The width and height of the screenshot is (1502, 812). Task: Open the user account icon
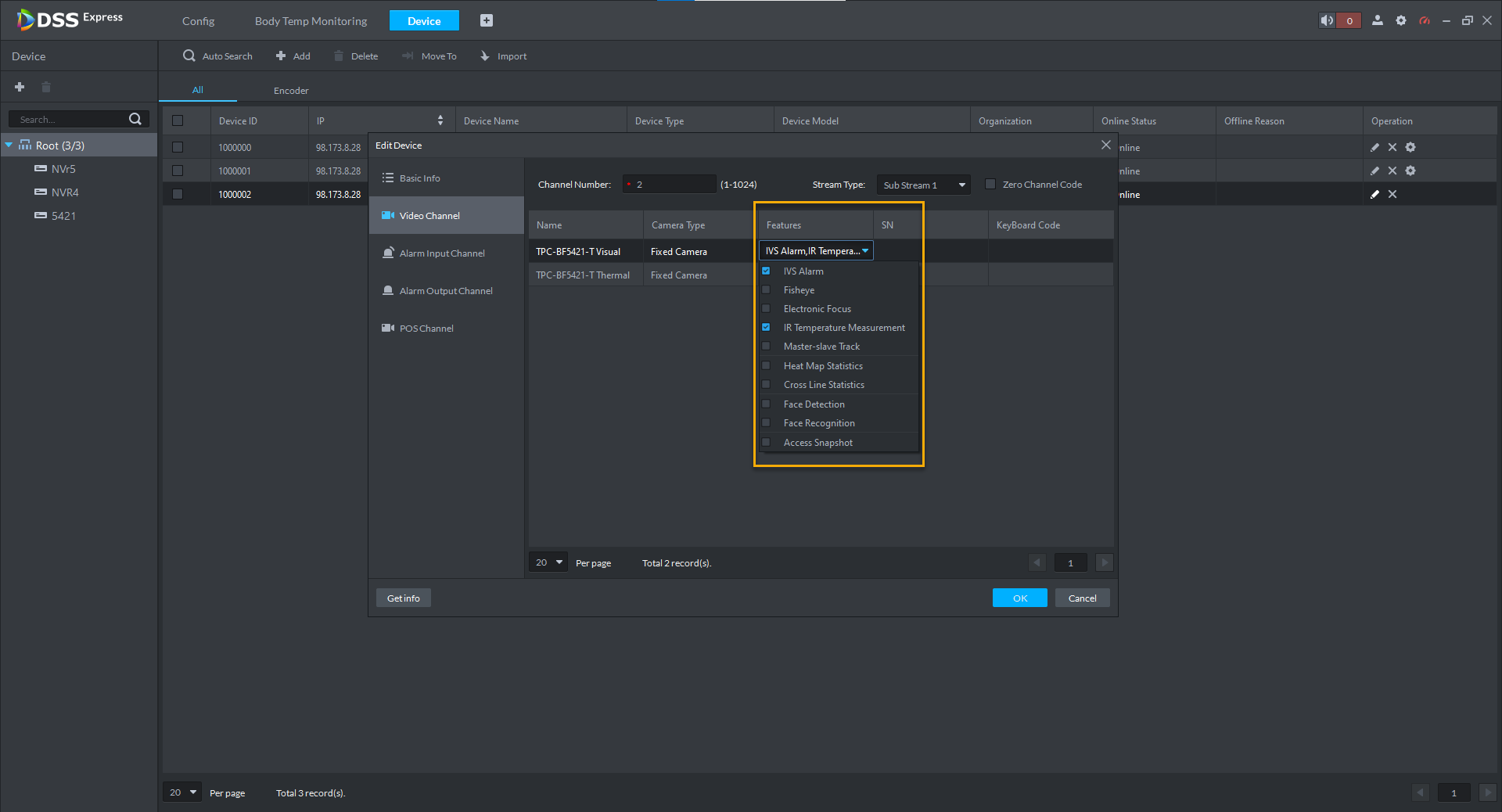coord(1378,21)
